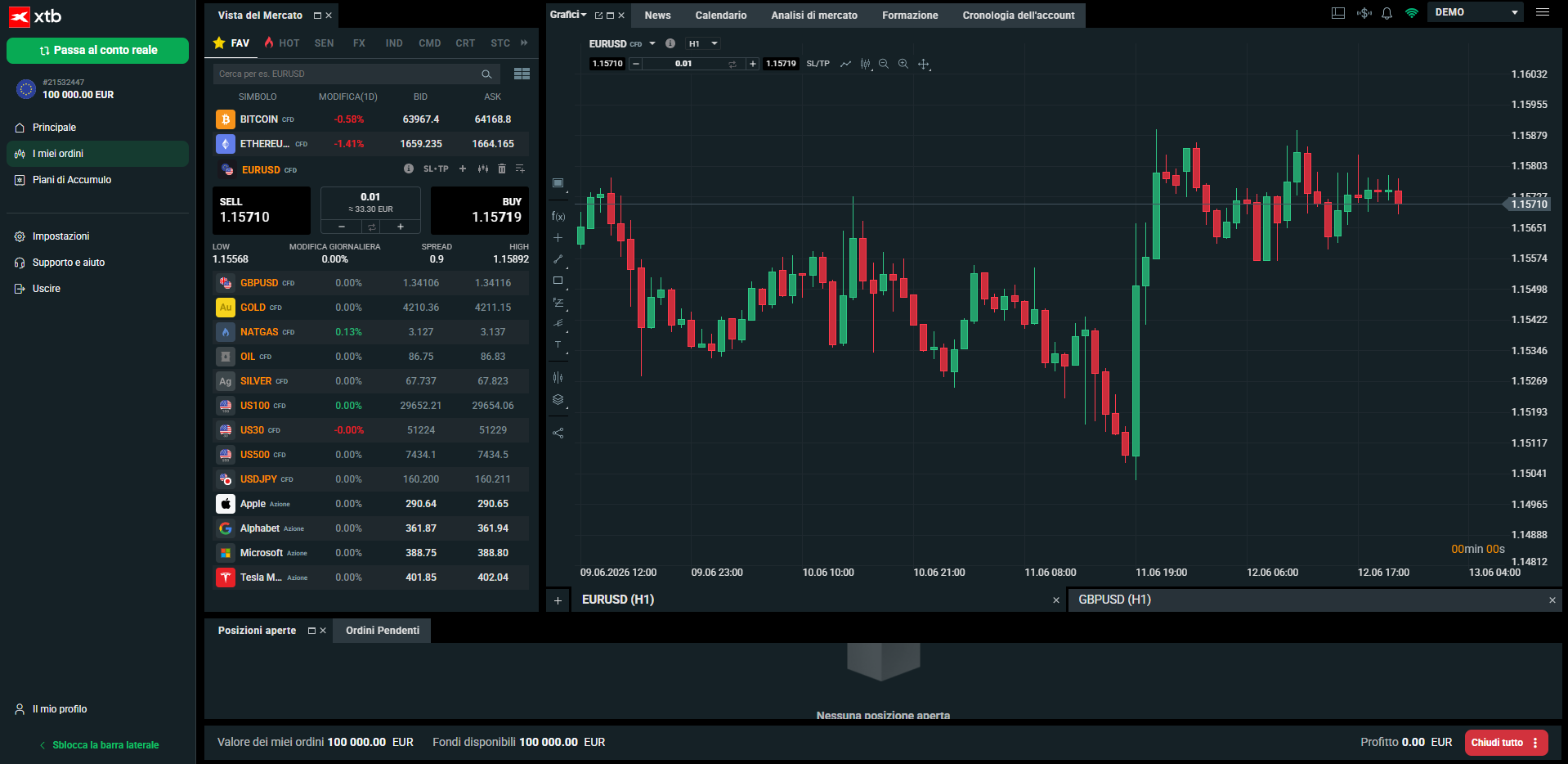Open Chiudi tutto options three-dot menu

point(1535,743)
